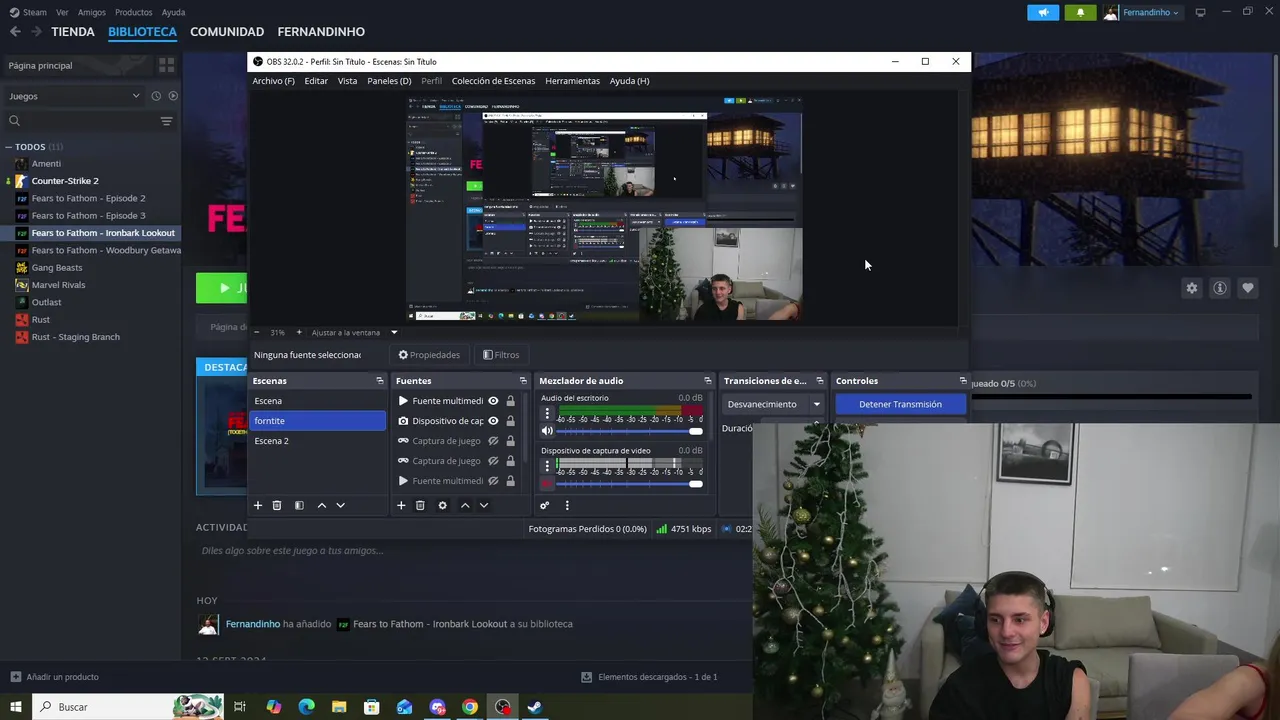This screenshot has width=1280, height=720.
Task: Open Filtros for the source
Action: [501, 355]
